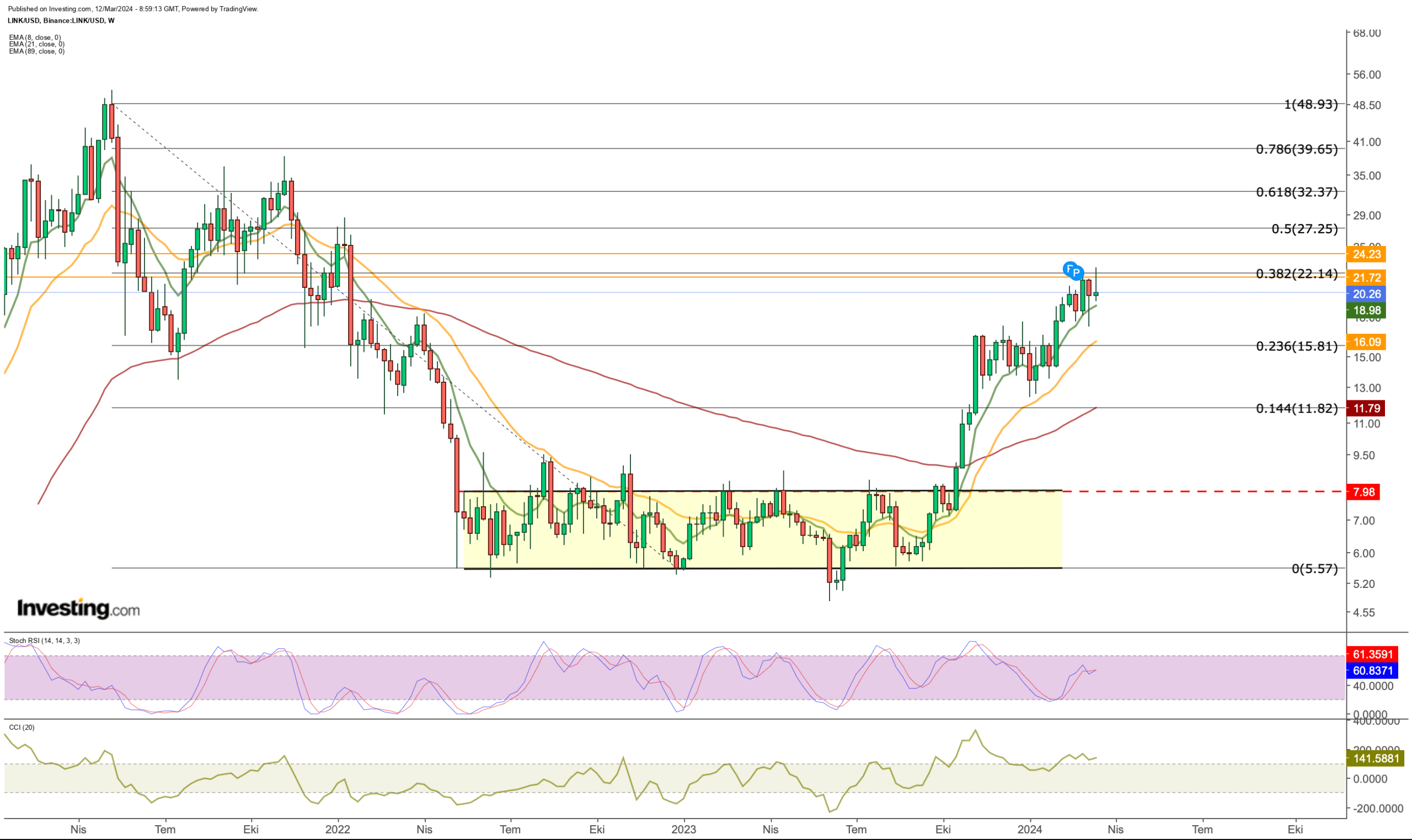Click the 20.26 current price tag

[1367, 294]
